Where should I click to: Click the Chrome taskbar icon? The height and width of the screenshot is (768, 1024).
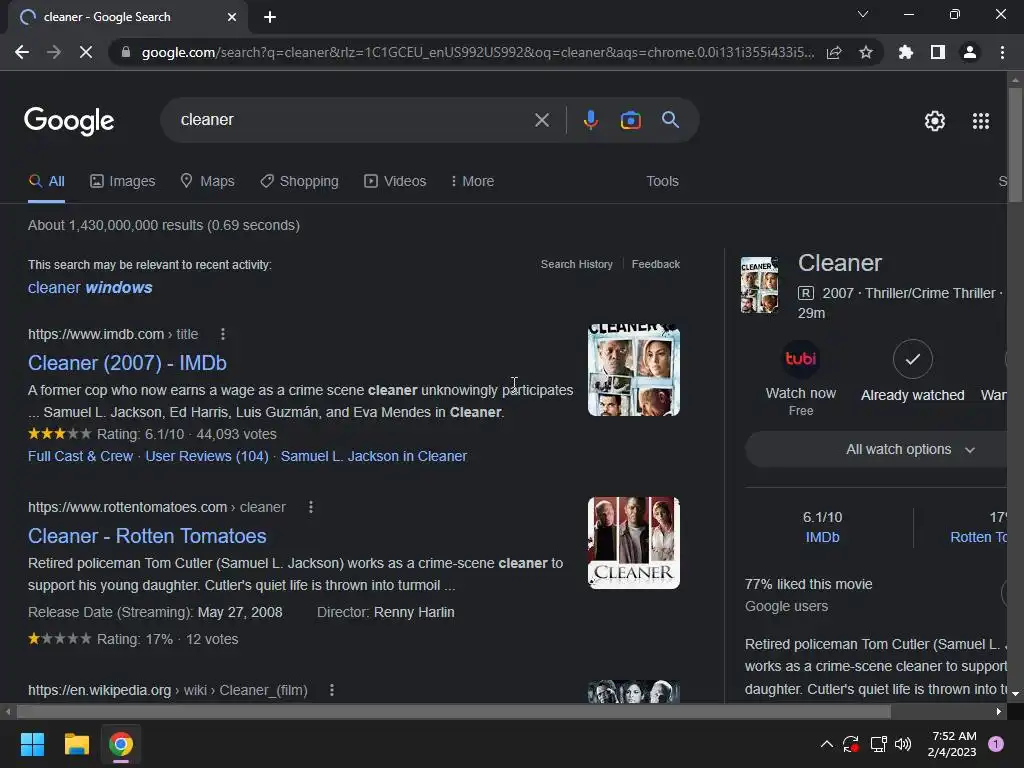[121, 744]
